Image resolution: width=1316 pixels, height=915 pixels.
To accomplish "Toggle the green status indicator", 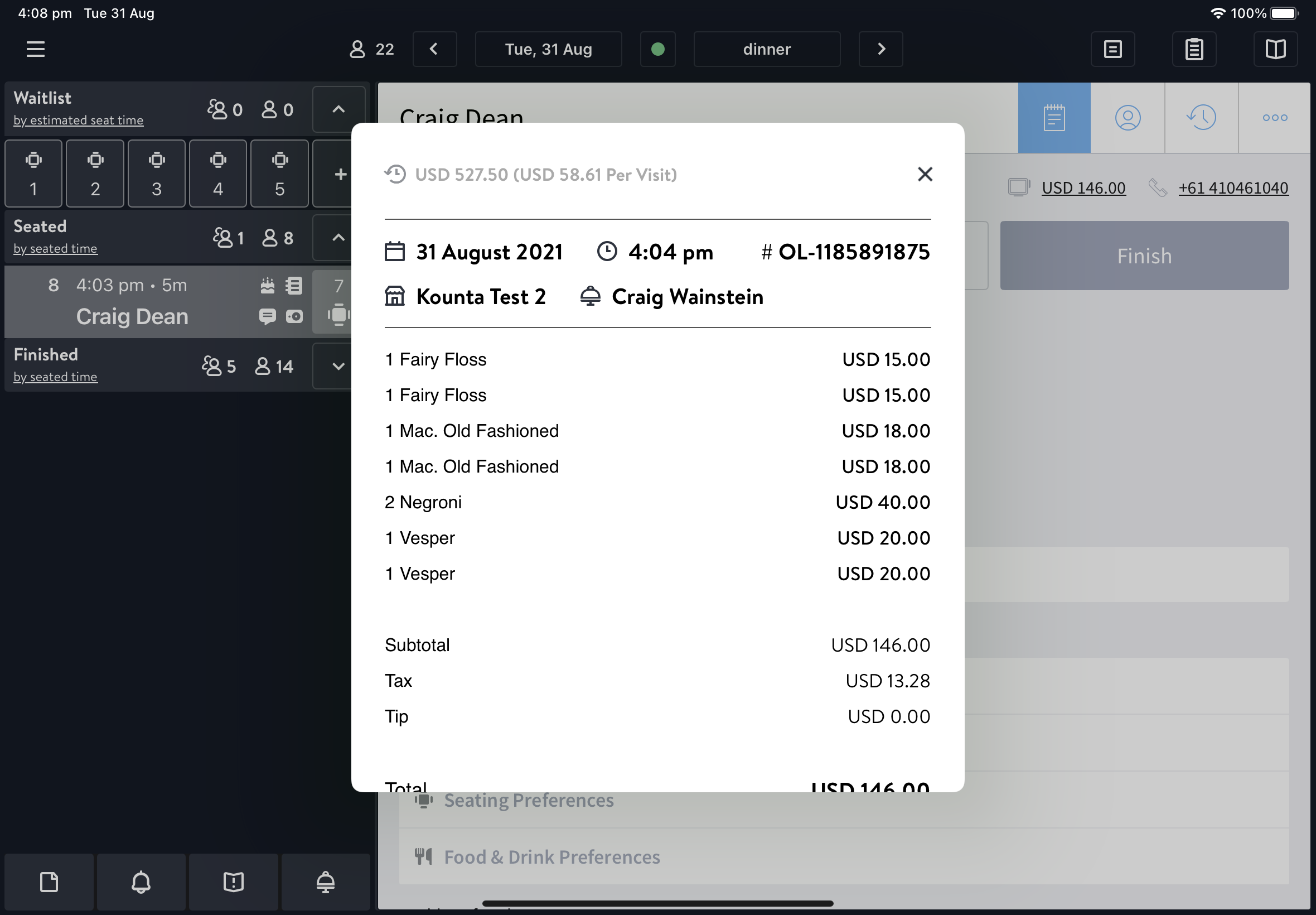I will tap(657, 49).
